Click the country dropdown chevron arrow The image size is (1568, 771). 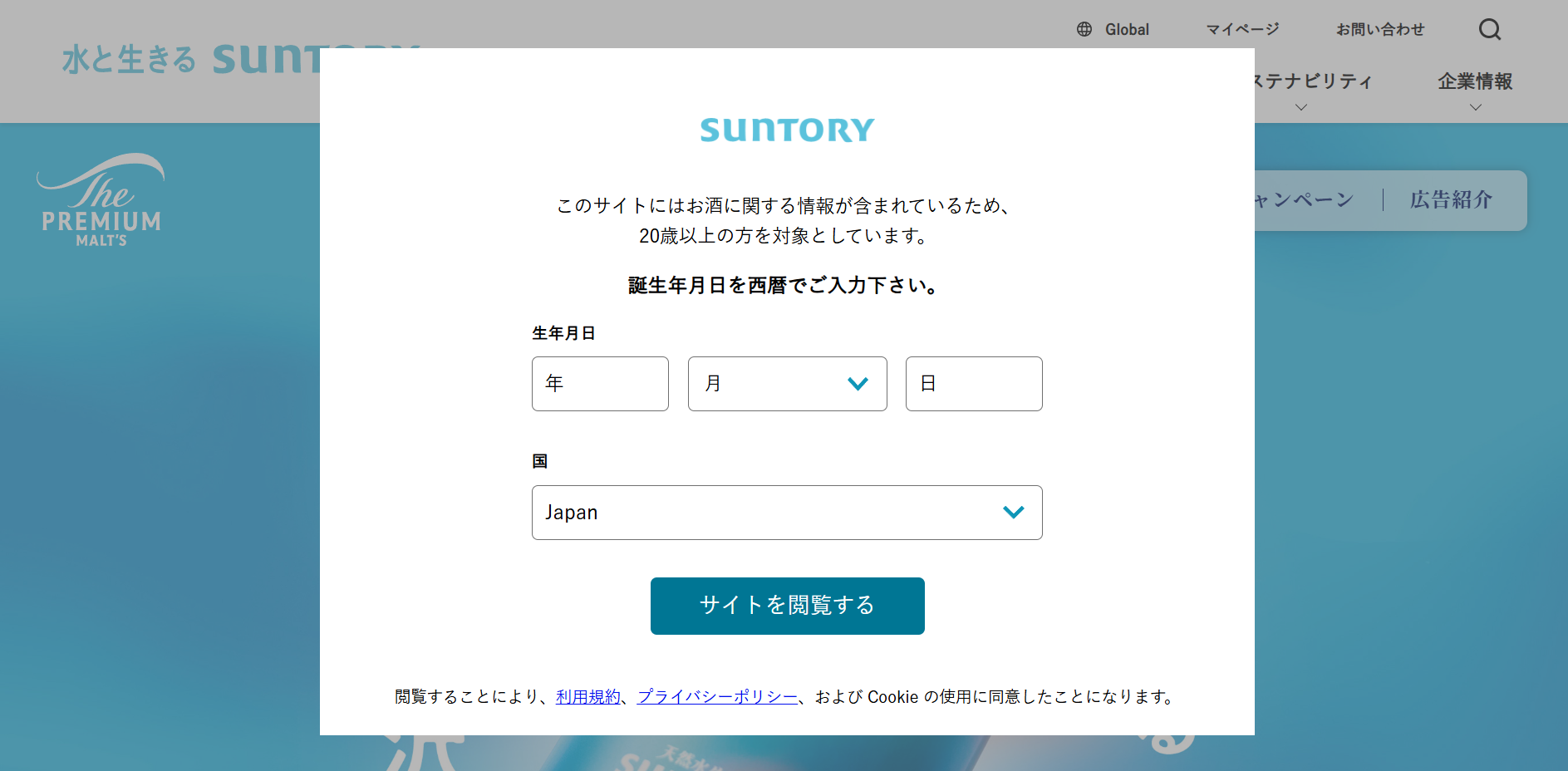click(1013, 513)
